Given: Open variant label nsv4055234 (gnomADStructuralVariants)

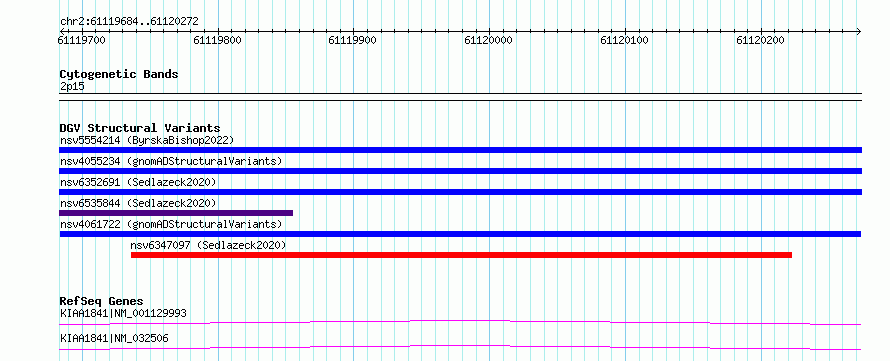Looking at the screenshot, I should tap(171, 161).
